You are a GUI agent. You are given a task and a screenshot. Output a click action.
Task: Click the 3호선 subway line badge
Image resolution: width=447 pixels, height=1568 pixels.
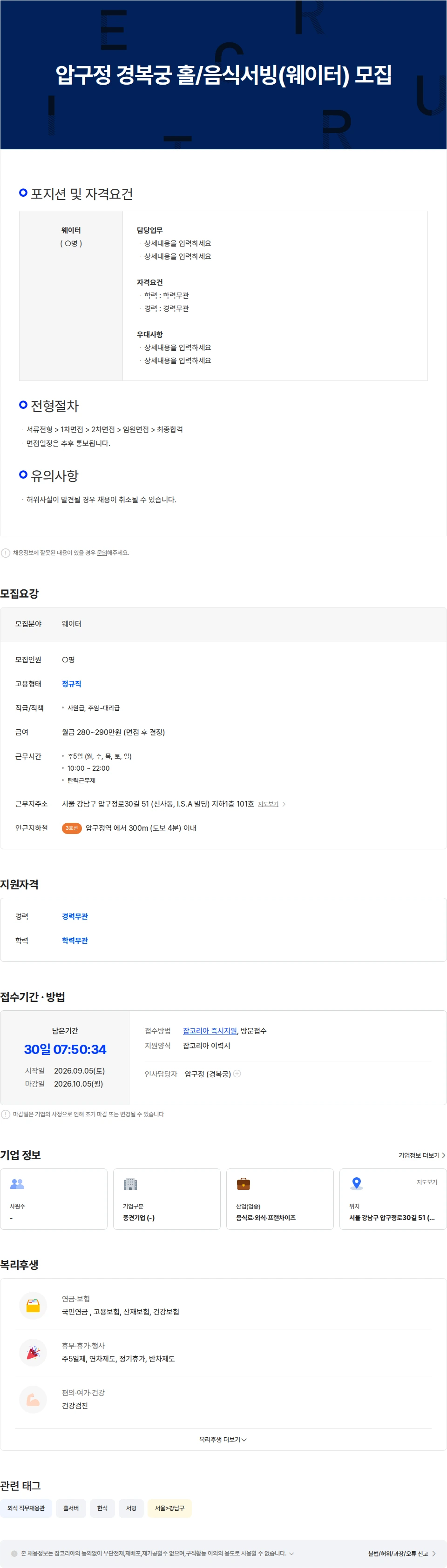coord(72,828)
